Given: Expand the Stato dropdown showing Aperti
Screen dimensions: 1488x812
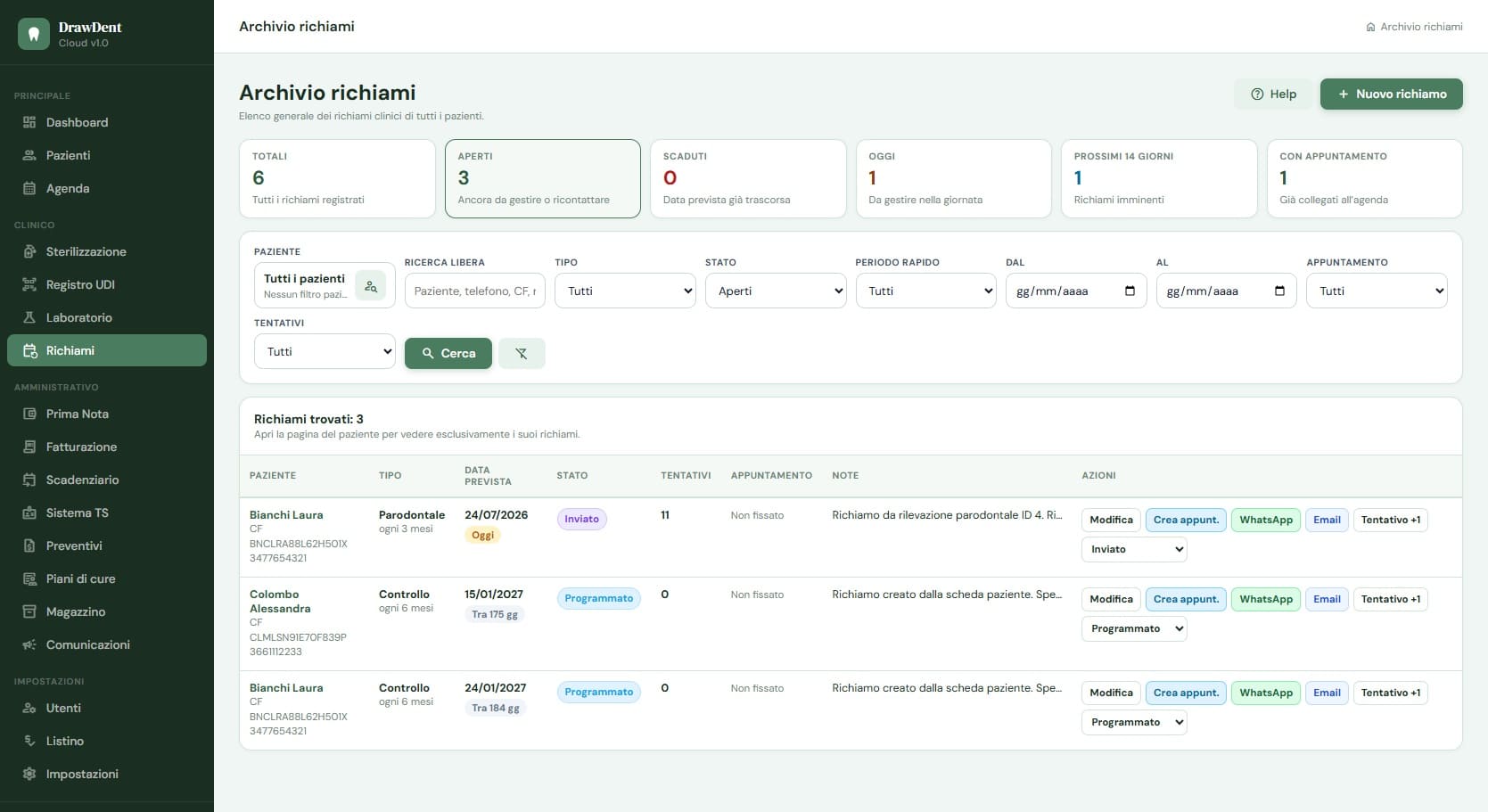Looking at the screenshot, I should [x=776, y=291].
